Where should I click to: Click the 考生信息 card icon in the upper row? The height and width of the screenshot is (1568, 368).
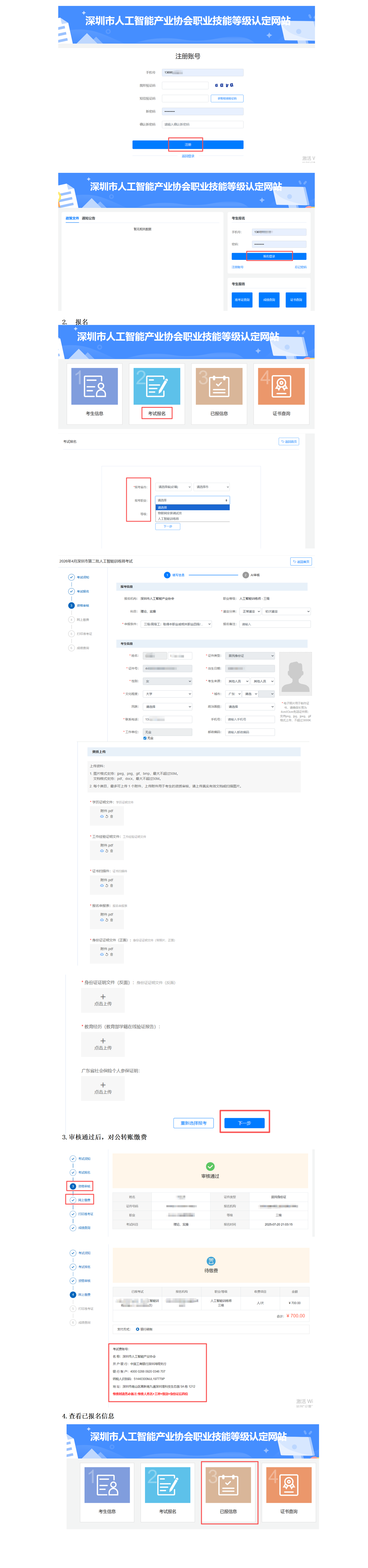[x=94, y=386]
